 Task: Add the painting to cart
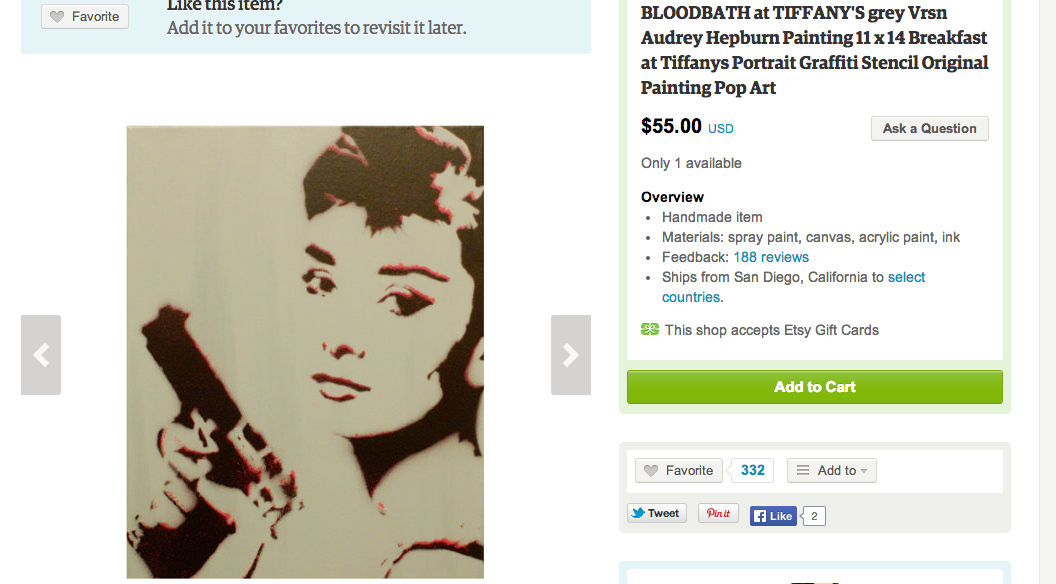814,387
